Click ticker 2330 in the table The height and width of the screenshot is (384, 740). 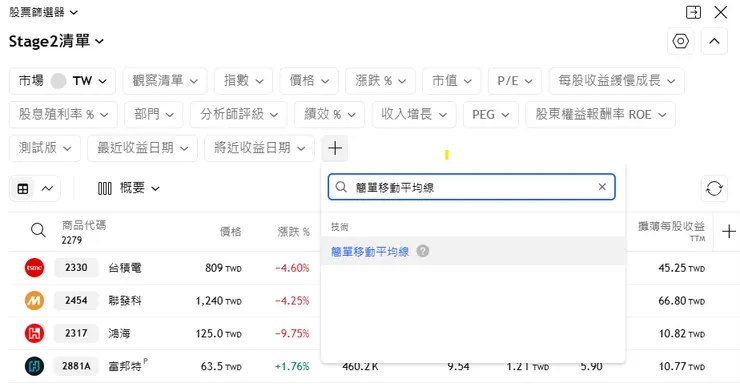(76, 267)
